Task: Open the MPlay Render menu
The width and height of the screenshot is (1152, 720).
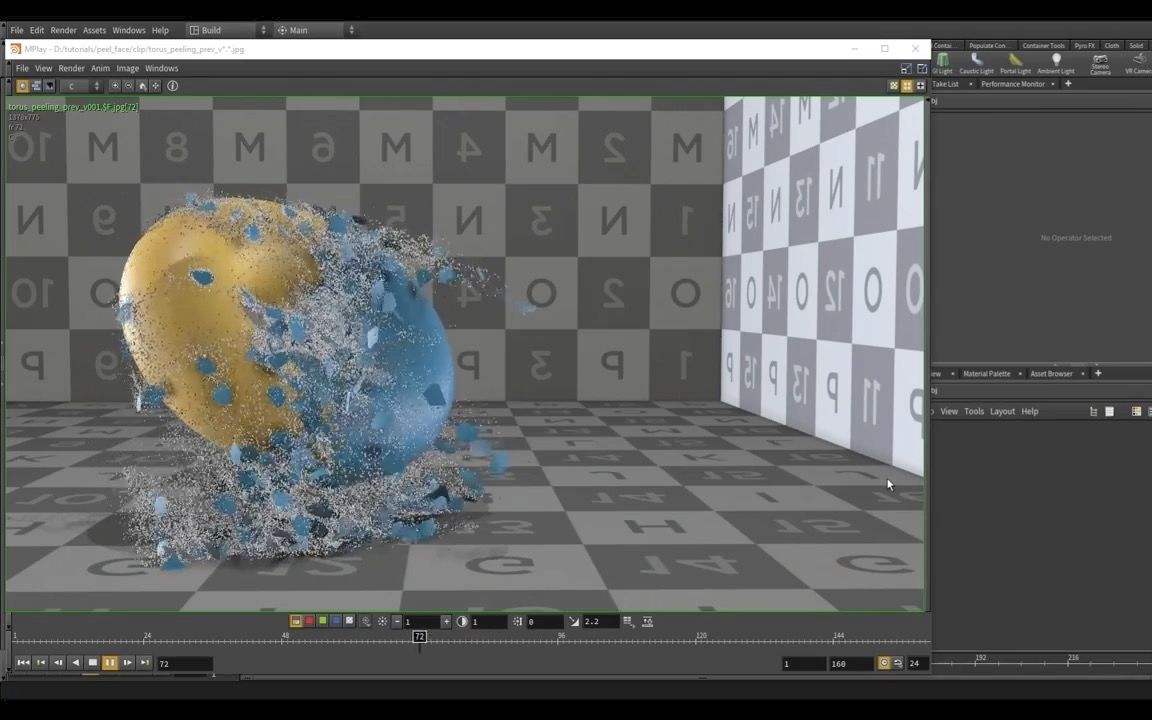Action: (71, 68)
